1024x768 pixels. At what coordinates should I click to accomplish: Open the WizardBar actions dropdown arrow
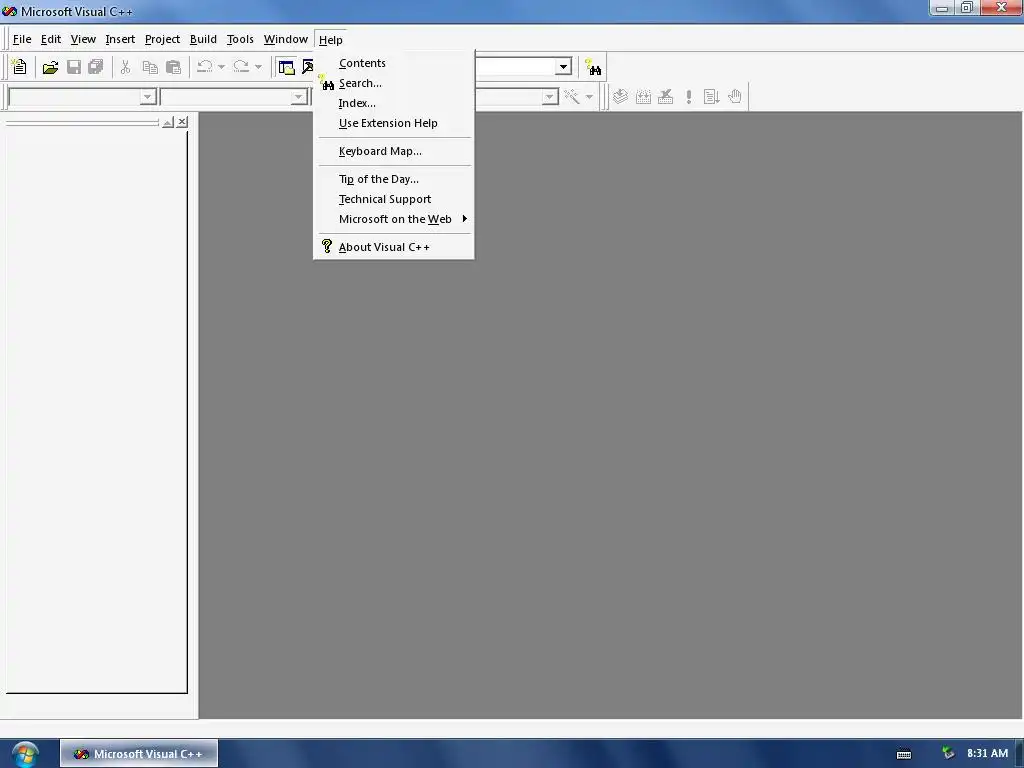click(589, 97)
